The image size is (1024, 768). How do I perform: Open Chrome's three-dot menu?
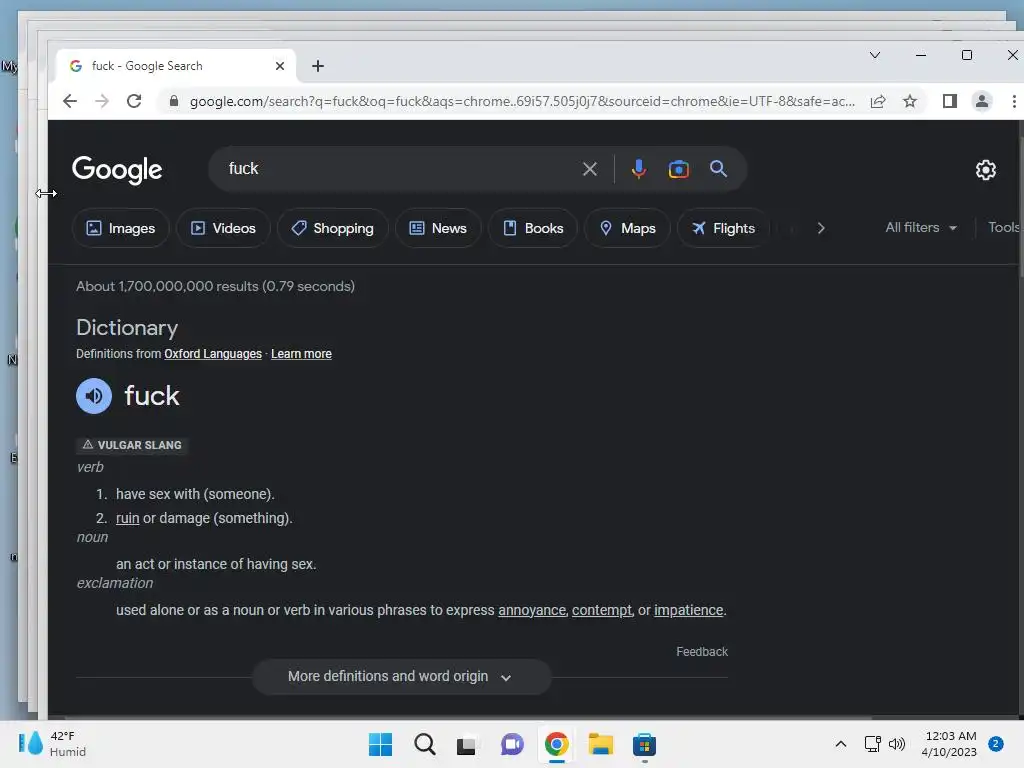(x=1014, y=101)
